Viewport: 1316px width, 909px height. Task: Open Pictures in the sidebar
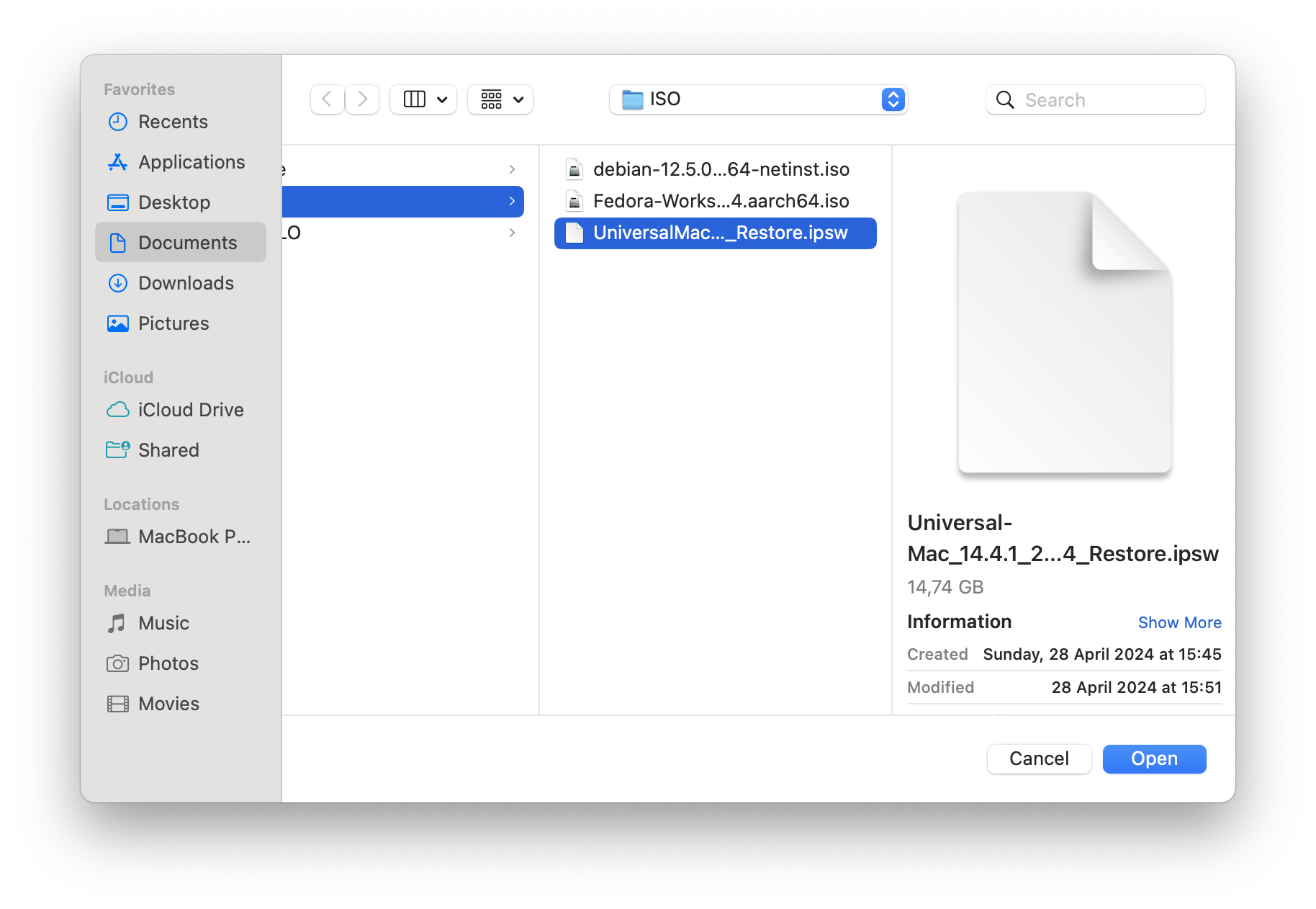[x=180, y=323]
